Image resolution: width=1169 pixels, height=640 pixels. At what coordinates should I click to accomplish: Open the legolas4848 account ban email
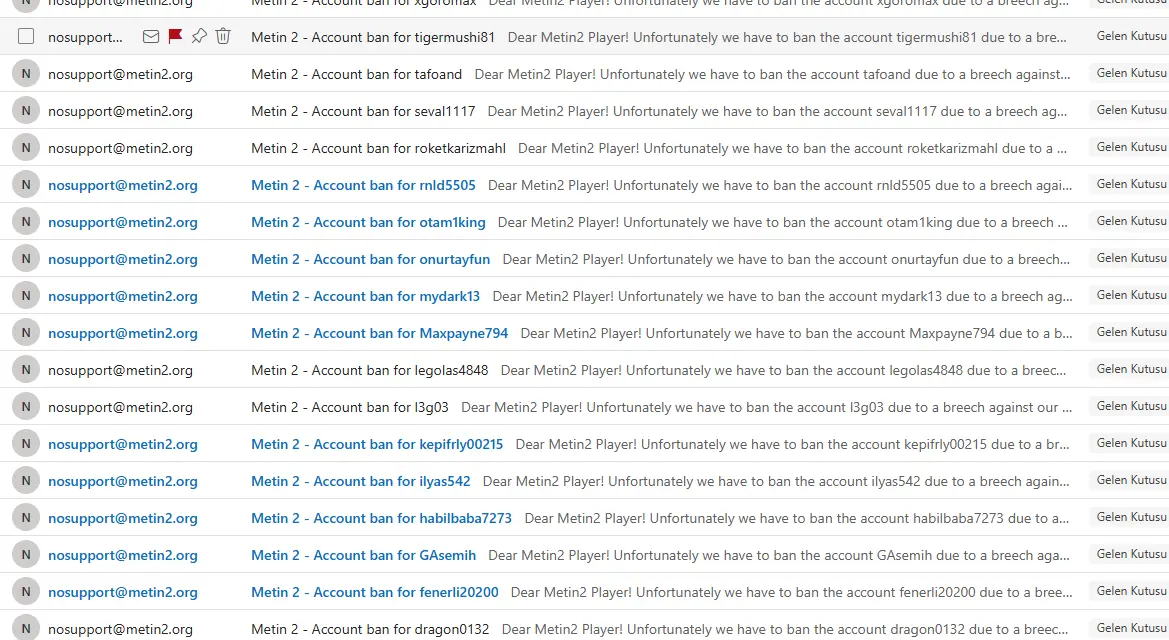[369, 370]
